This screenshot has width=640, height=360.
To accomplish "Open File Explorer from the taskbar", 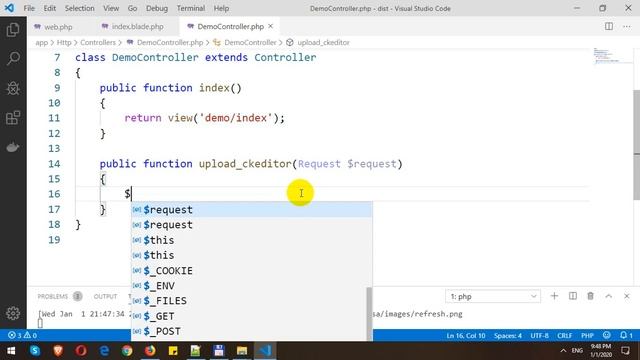I will coord(242,351).
